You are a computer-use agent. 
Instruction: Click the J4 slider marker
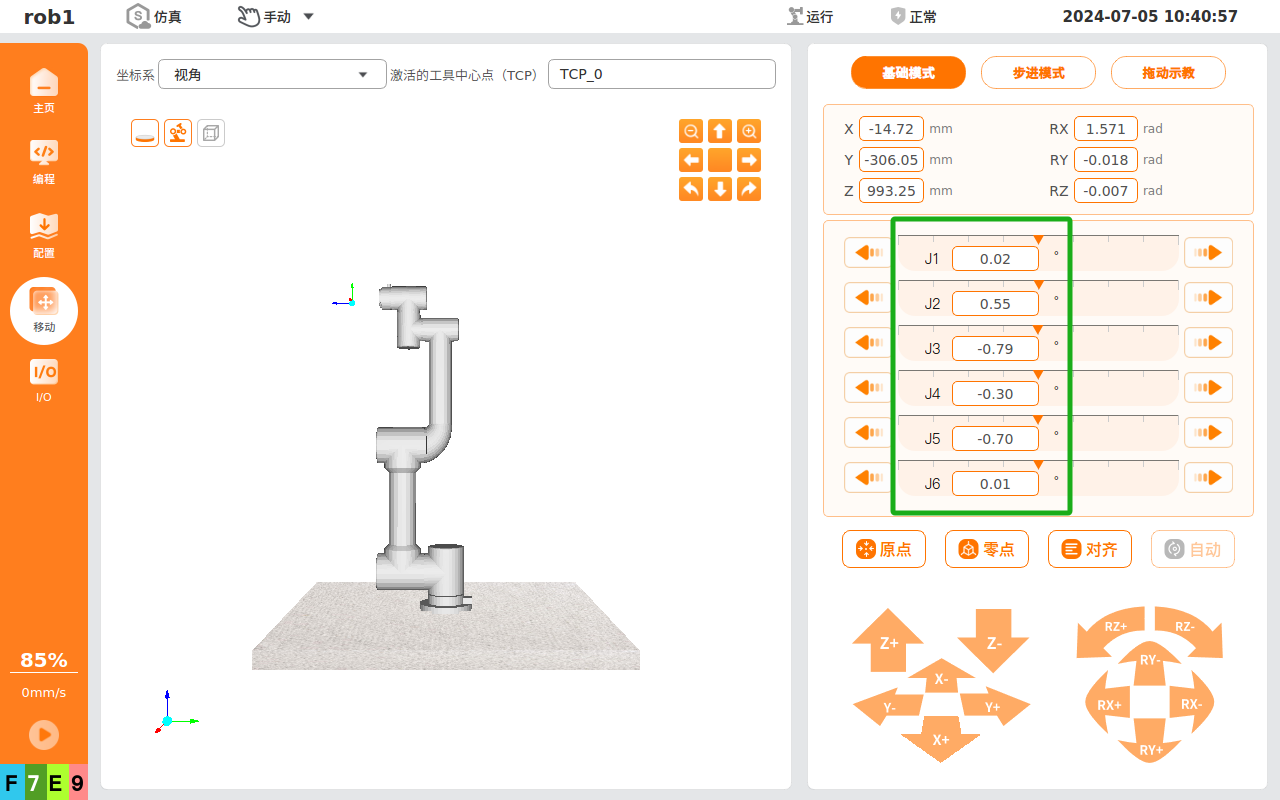click(1038, 375)
